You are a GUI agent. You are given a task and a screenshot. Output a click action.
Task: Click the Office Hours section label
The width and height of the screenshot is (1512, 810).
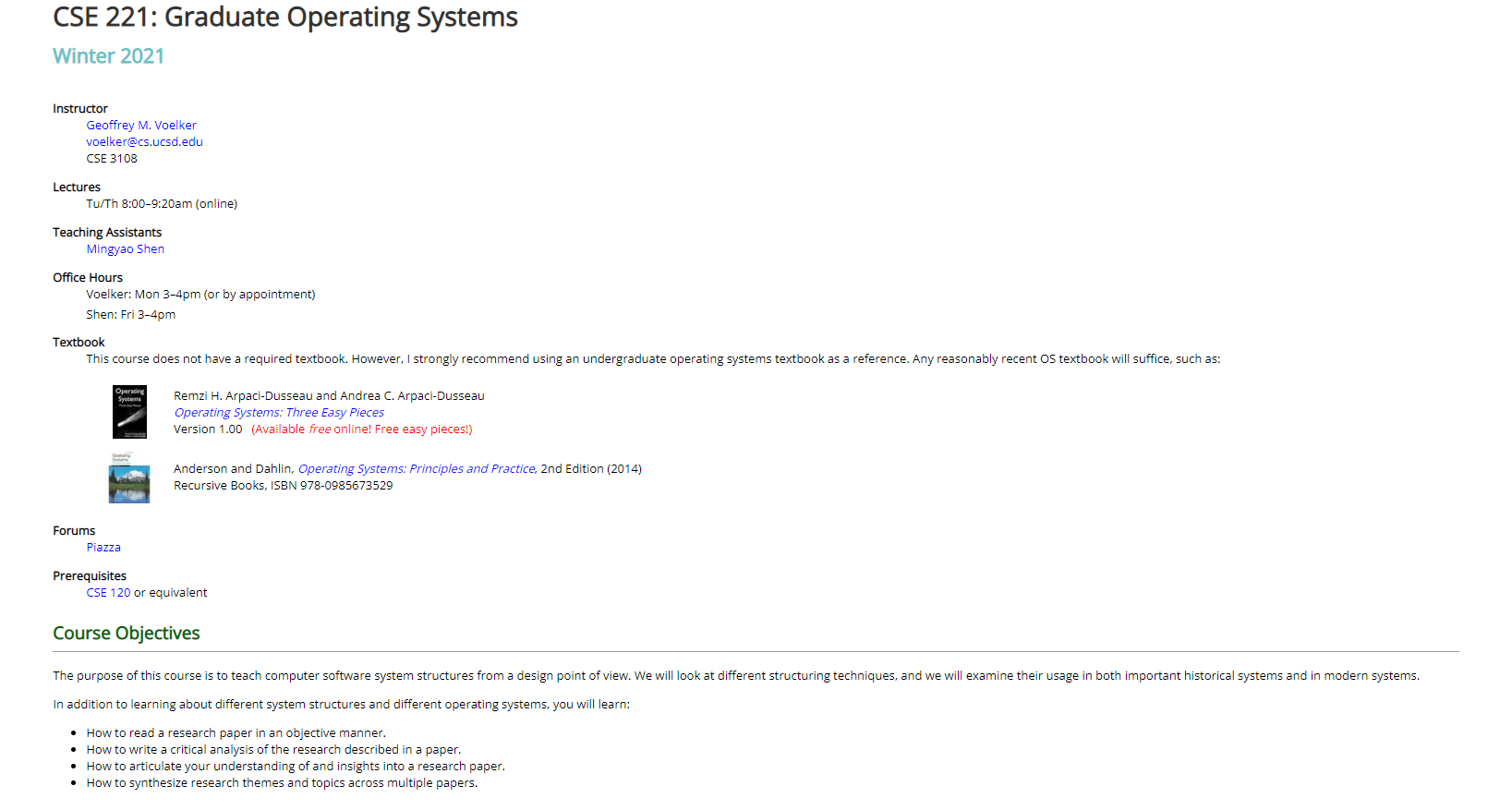(x=88, y=277)
